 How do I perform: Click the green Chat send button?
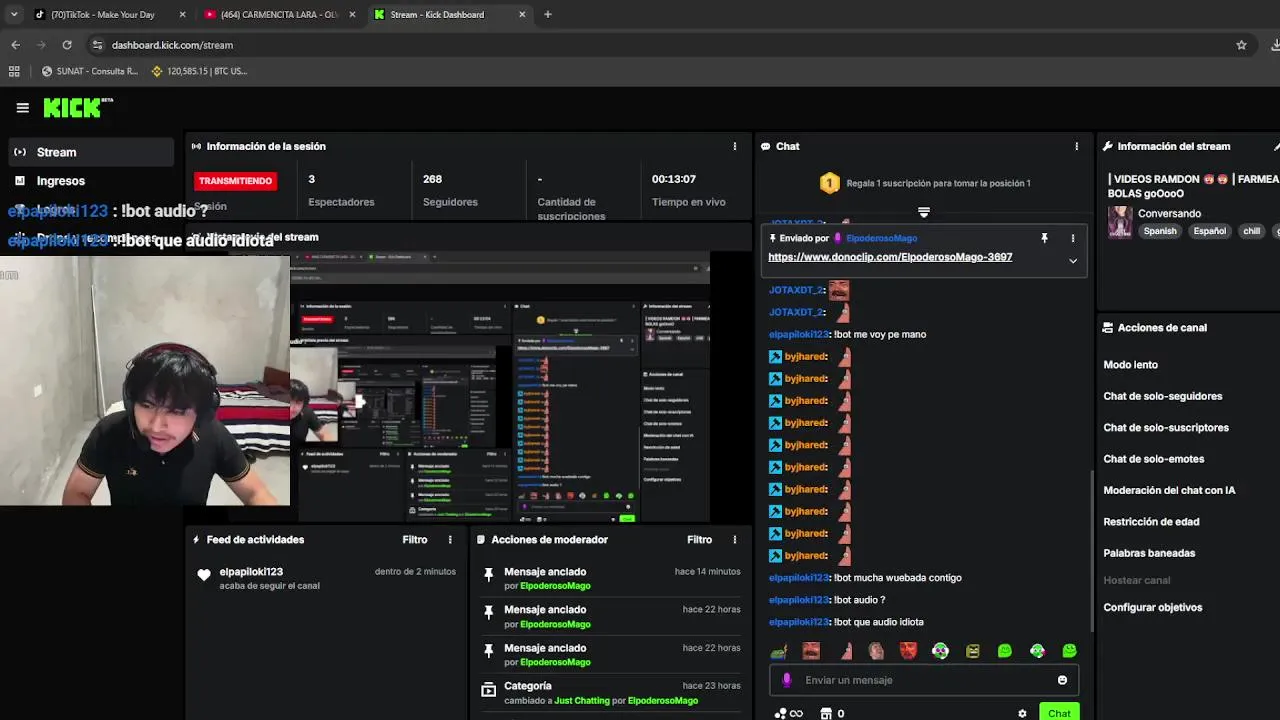click(1059, 713)
